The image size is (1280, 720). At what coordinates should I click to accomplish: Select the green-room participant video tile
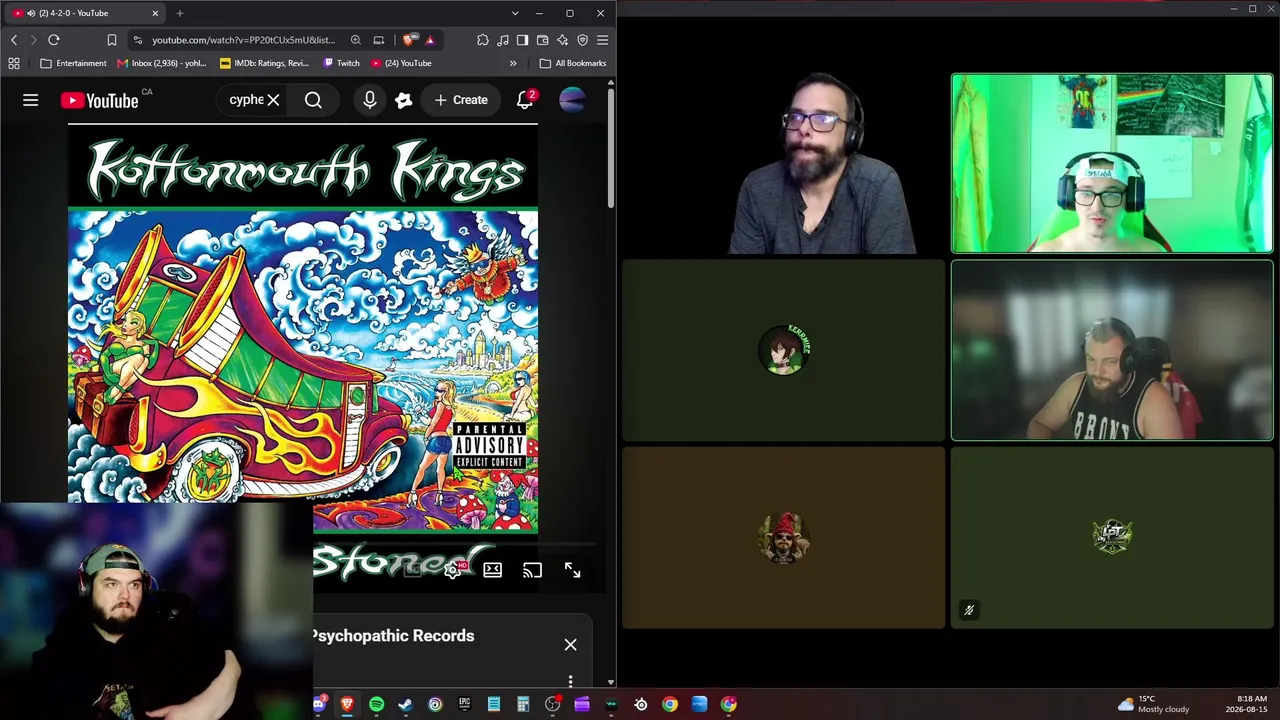[x=1112, y=163]
